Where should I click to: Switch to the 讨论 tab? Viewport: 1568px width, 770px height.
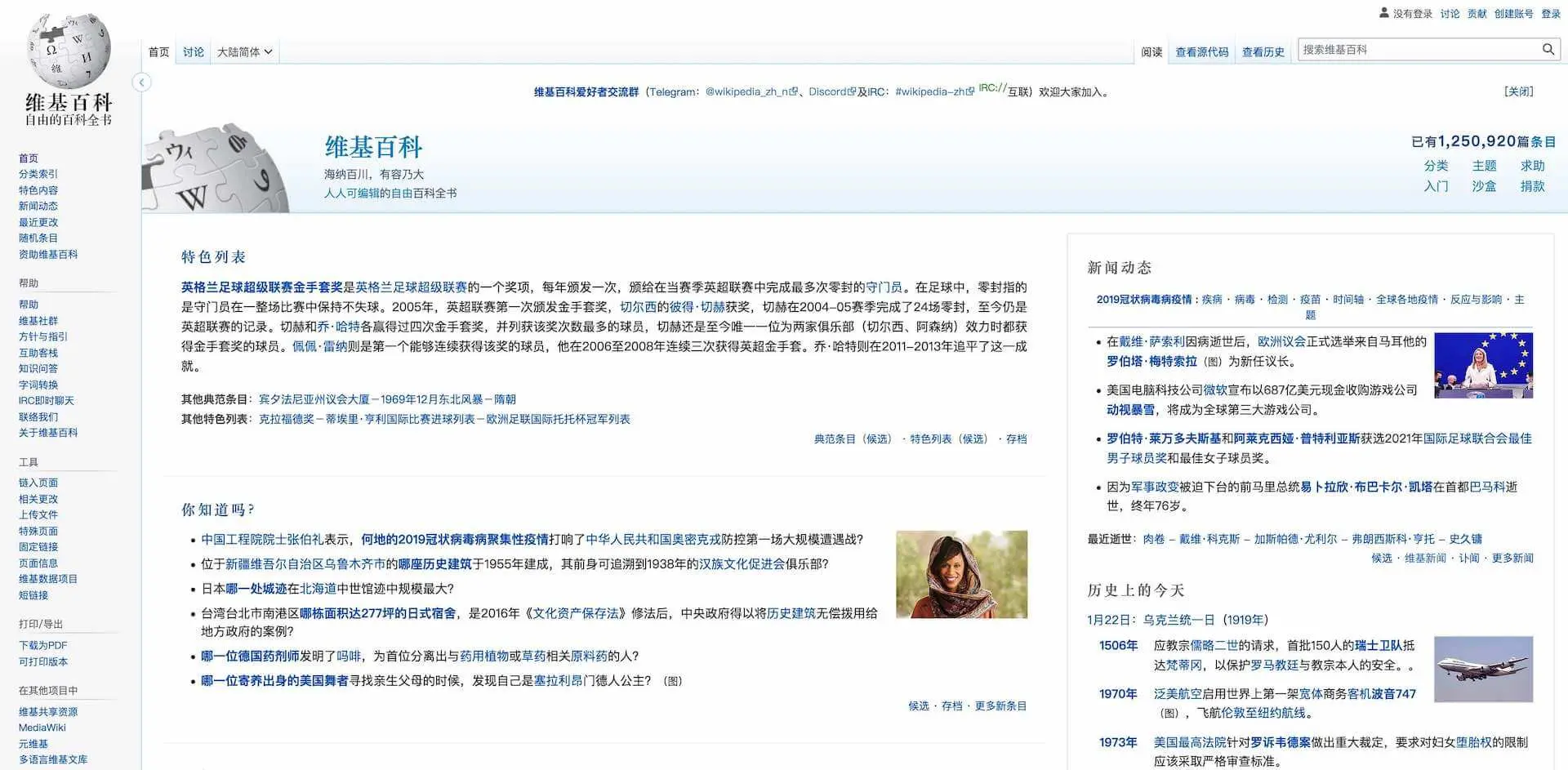194,52
